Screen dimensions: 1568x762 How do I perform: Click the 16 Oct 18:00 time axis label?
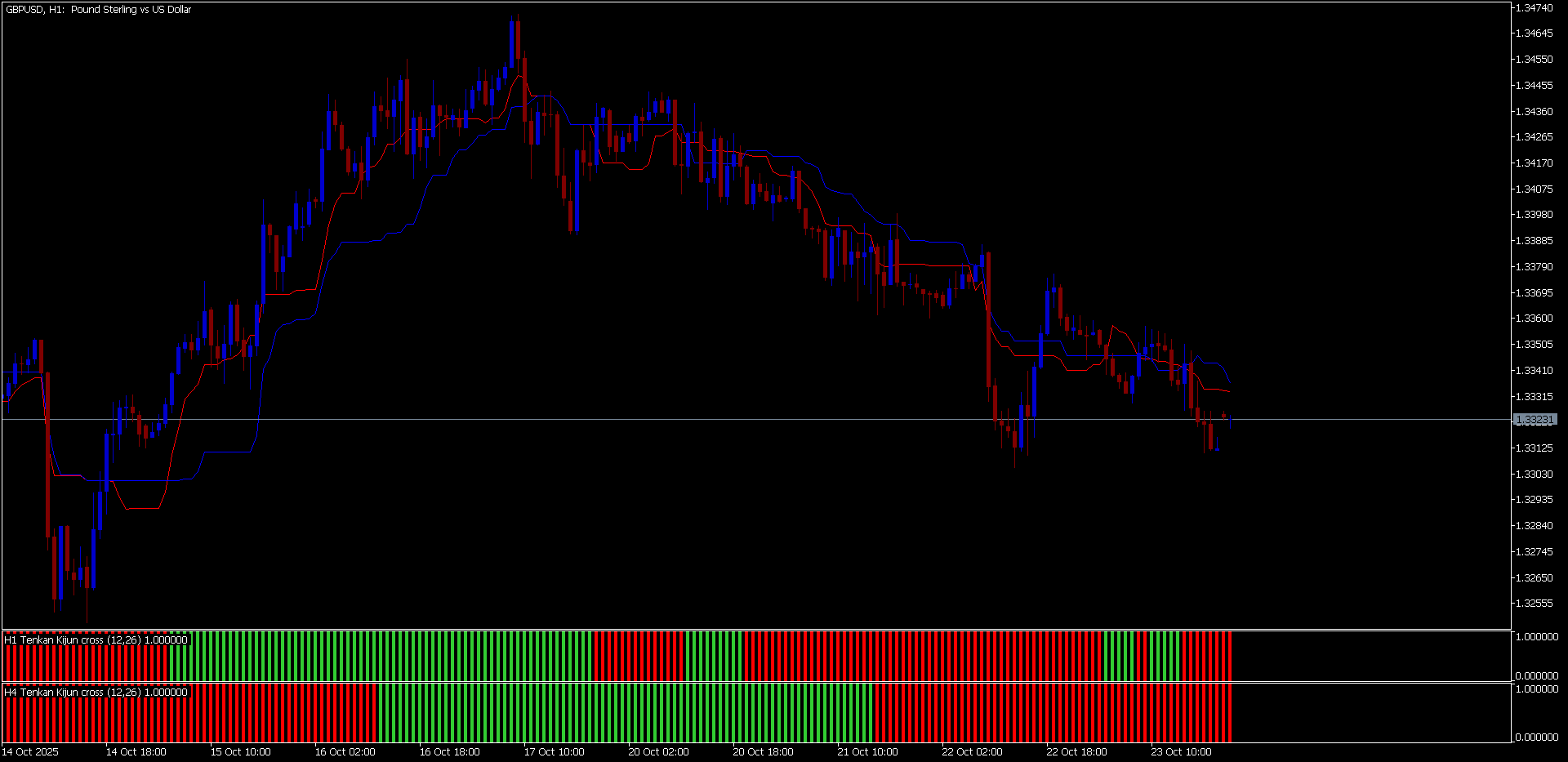click(450, 752)
